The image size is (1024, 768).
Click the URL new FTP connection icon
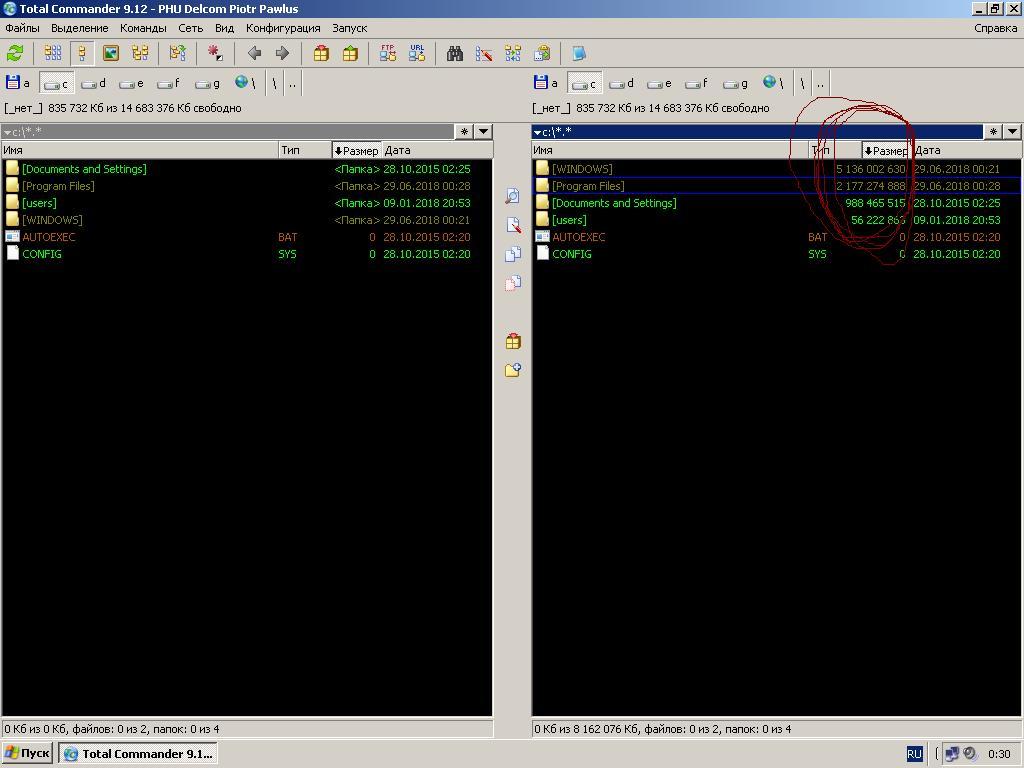[x=417, y=54]
